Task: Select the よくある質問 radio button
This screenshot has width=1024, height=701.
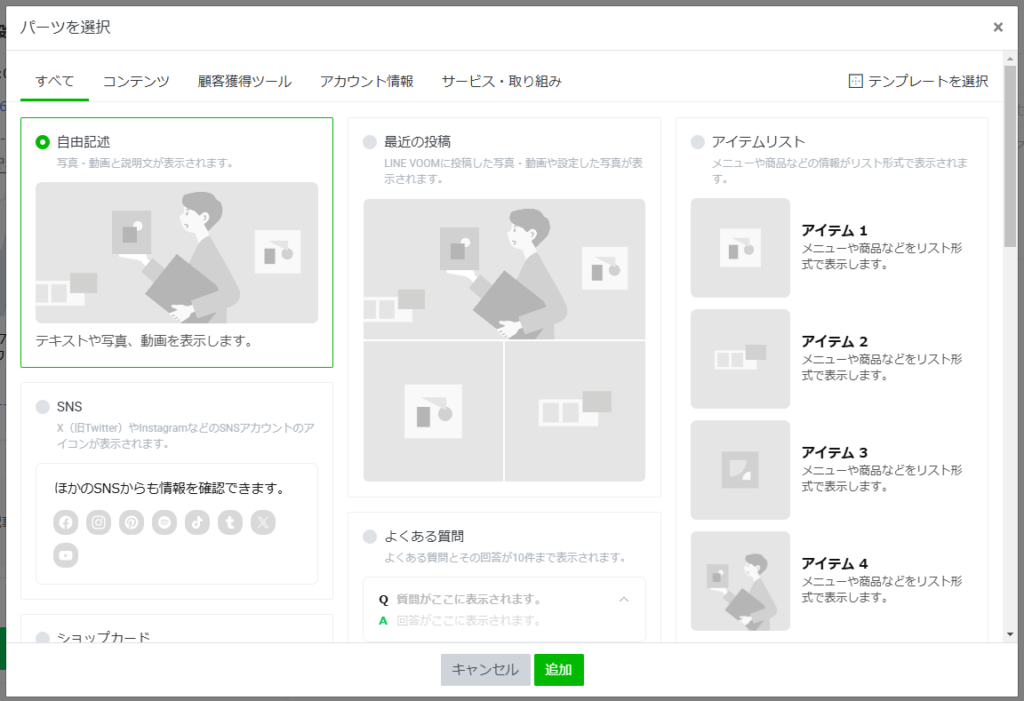Action: [371, 537]
